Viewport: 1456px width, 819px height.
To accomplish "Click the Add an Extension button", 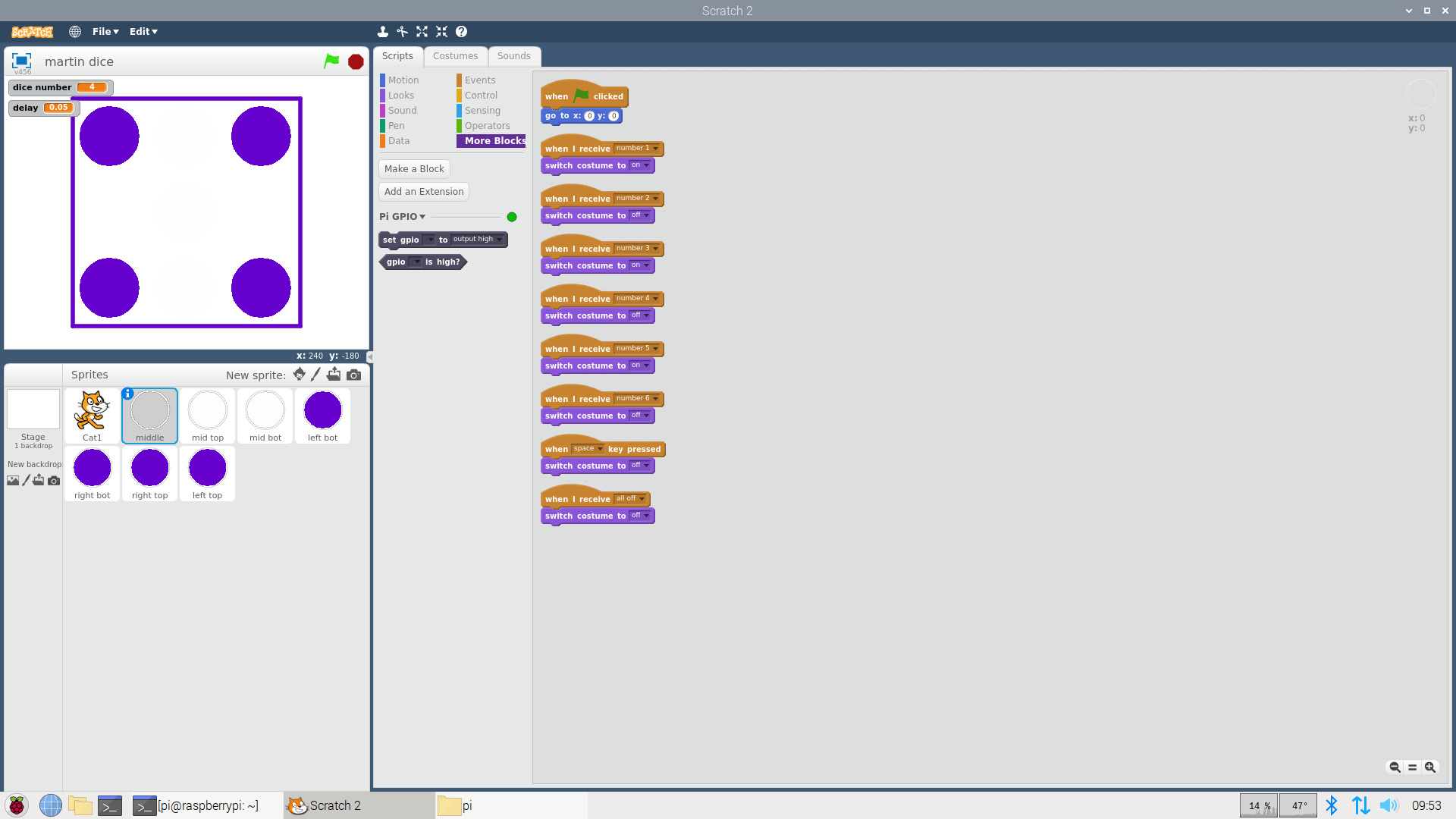I will click(x=423, y=191).
